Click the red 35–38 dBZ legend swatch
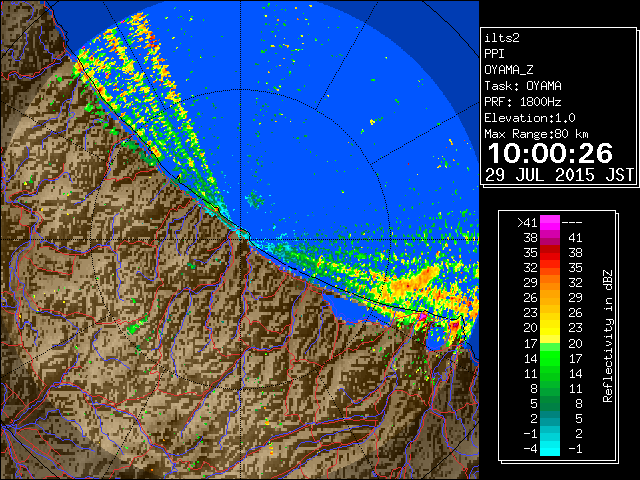Screen dimensions: 640x480 click(x=550, y=252)
